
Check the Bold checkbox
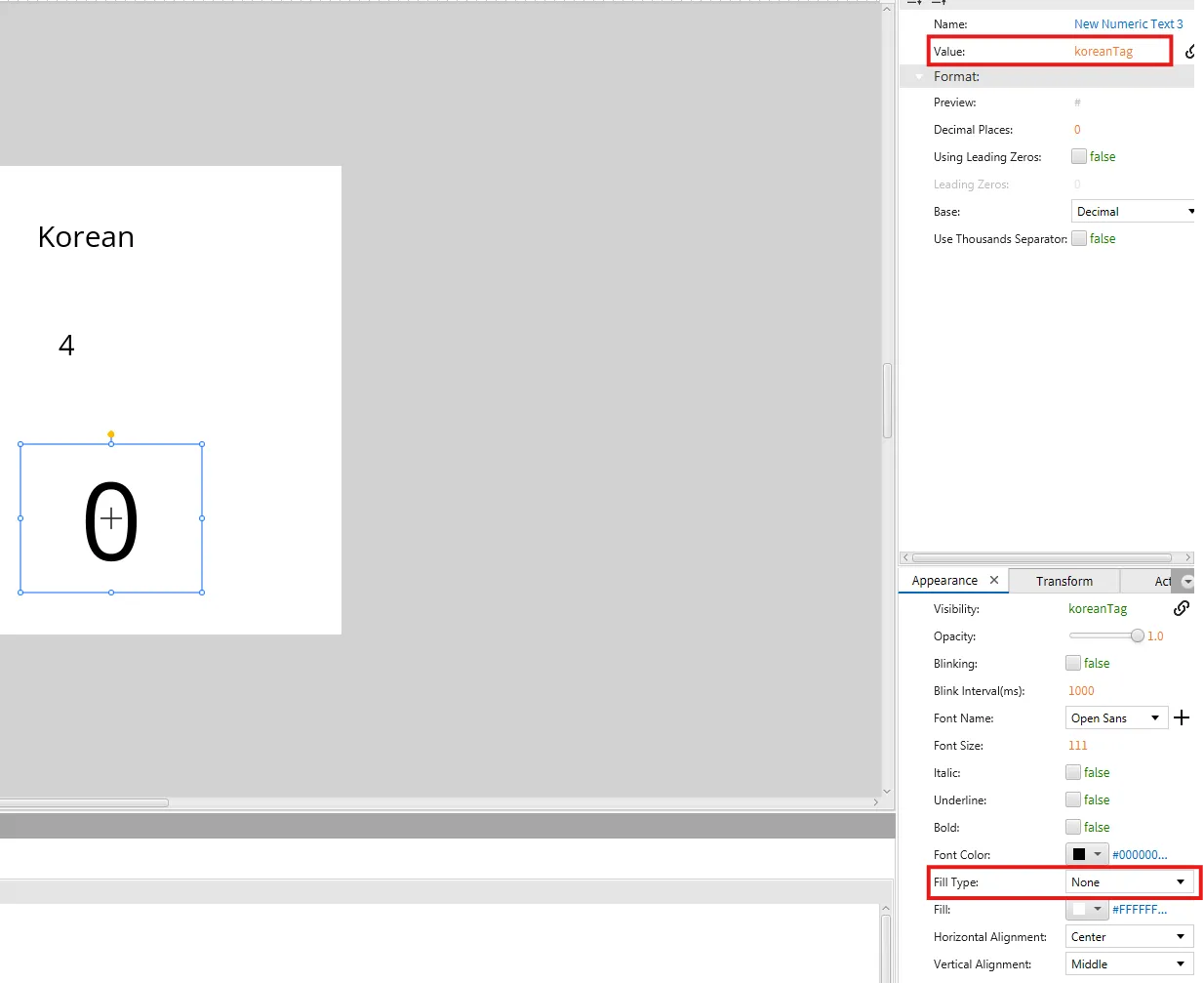1073,827
